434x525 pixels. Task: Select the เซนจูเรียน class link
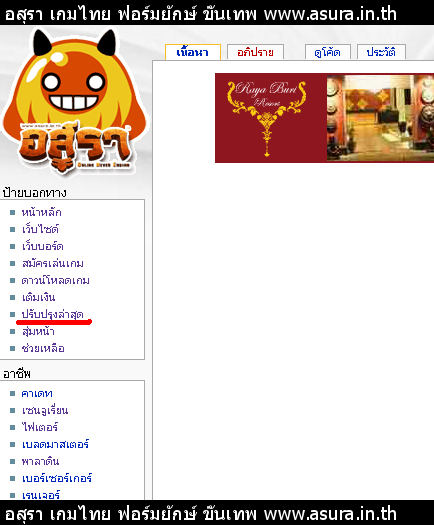point(45,410)
